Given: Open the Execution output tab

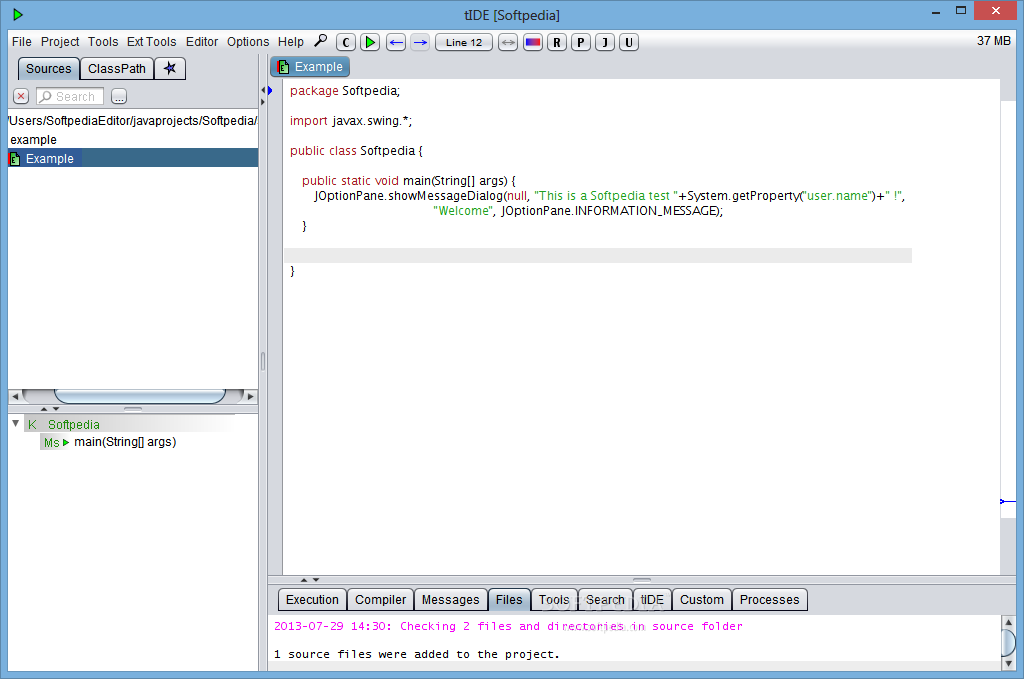Looking at the screenshot, I should pos(312,599).
